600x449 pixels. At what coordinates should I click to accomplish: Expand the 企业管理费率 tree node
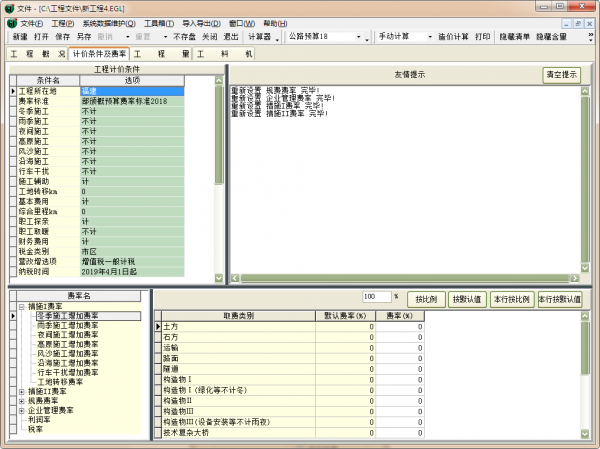(22, 410)
